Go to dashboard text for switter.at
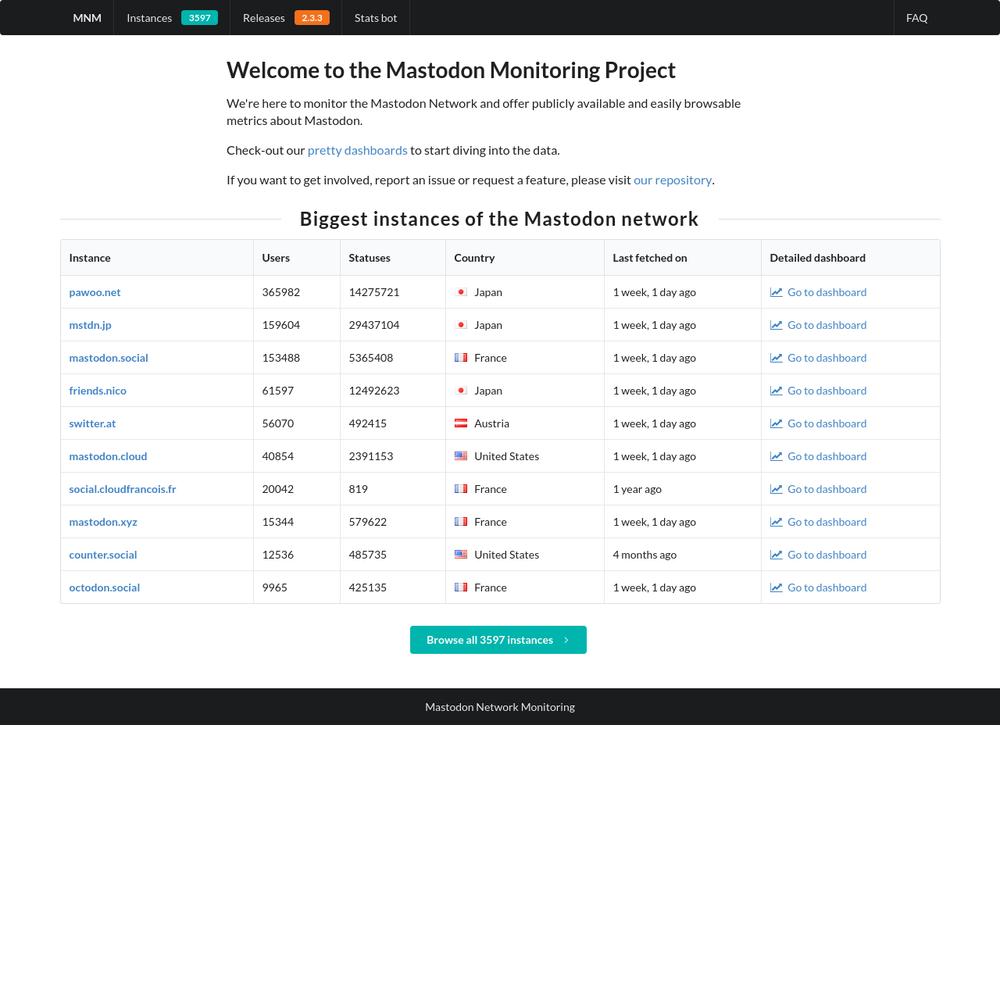 coord(827,424)
